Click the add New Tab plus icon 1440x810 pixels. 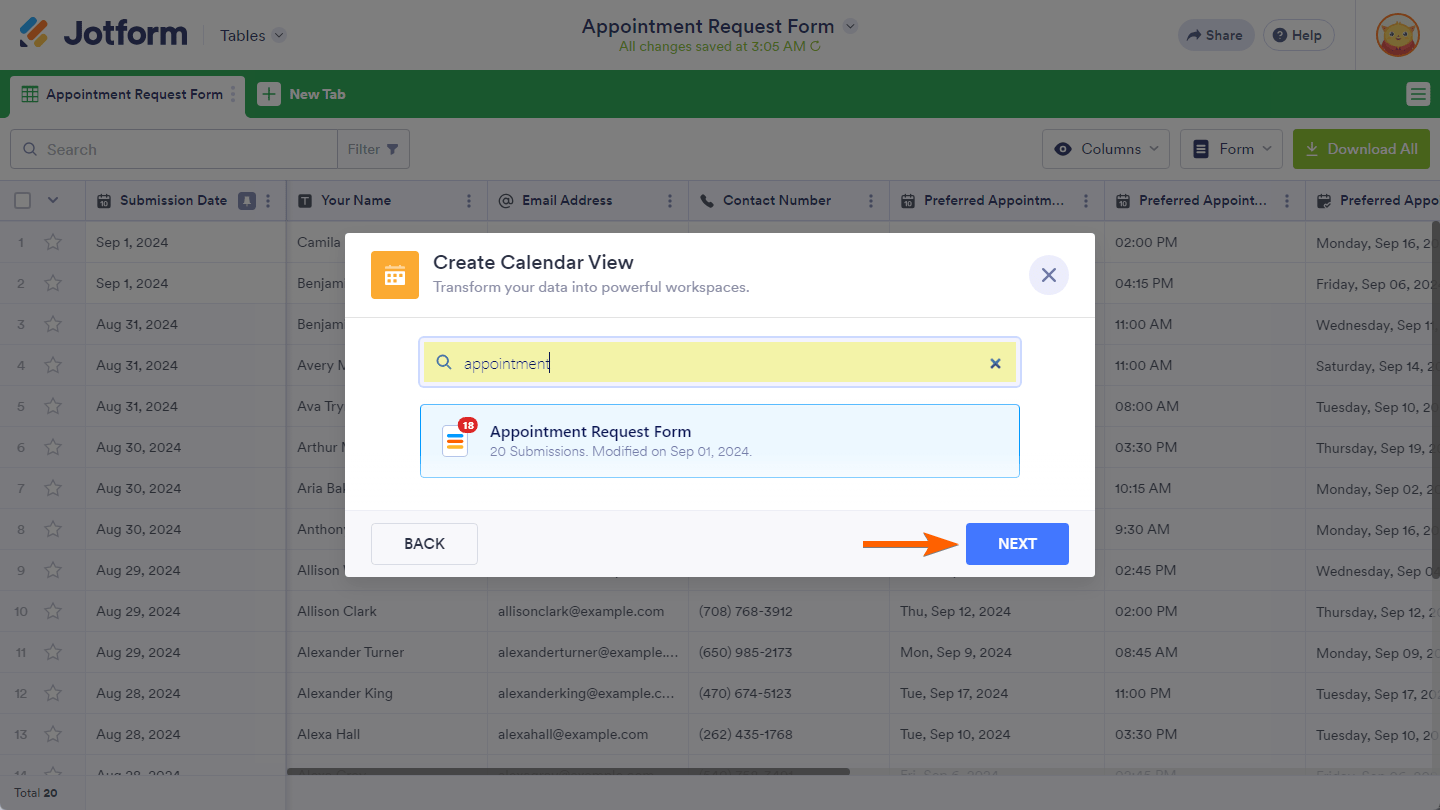point(269,94)
